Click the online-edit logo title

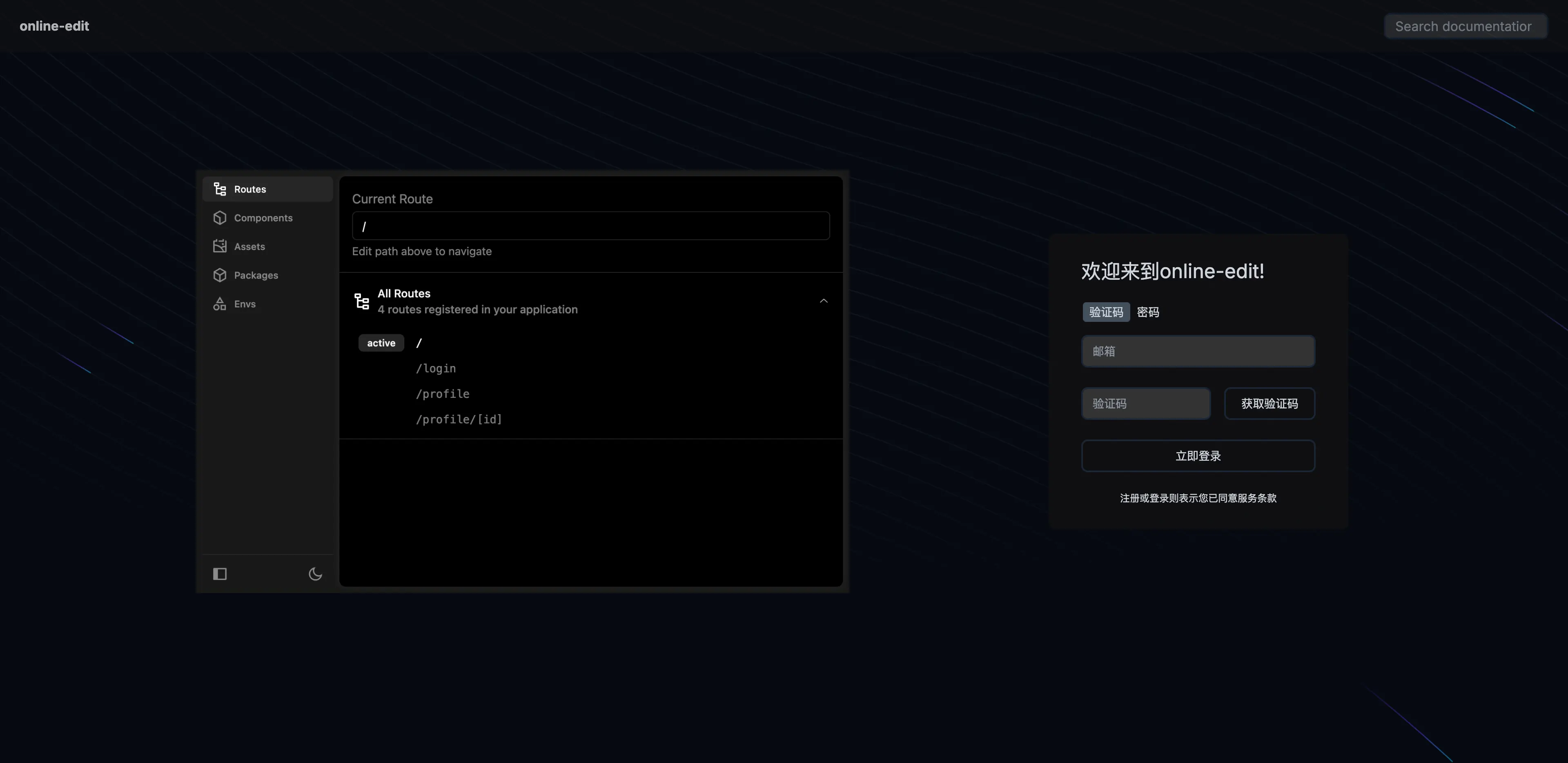54,26
